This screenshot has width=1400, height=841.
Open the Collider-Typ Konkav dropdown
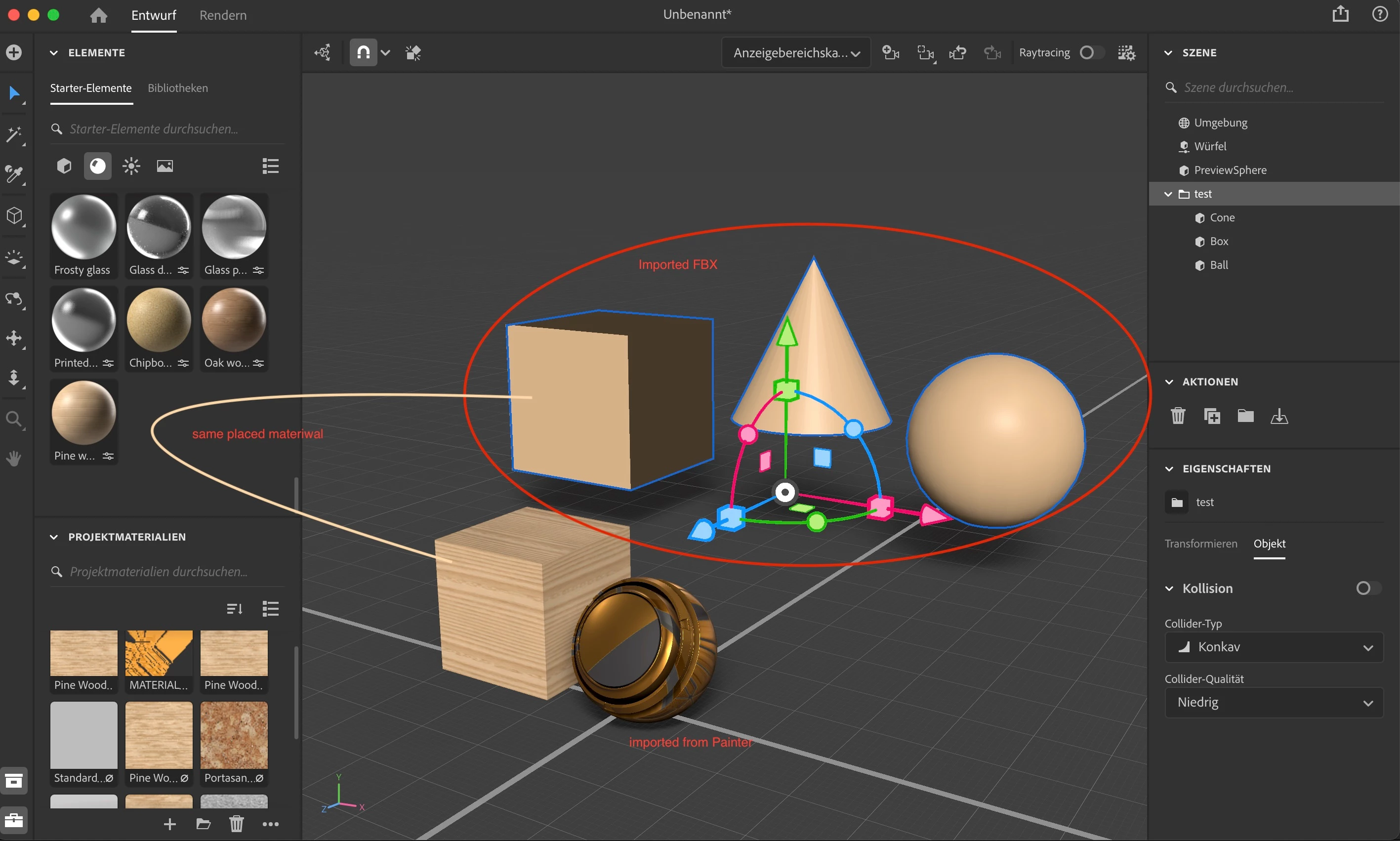tap(1274, 647)
